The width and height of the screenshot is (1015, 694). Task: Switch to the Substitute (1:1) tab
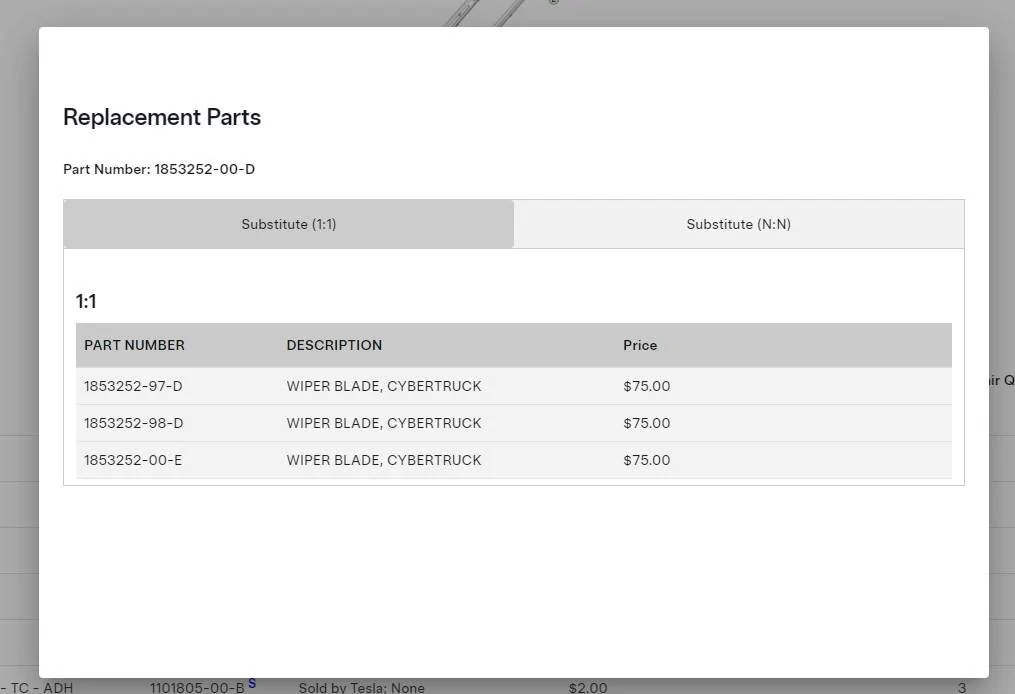click(289, 224)
